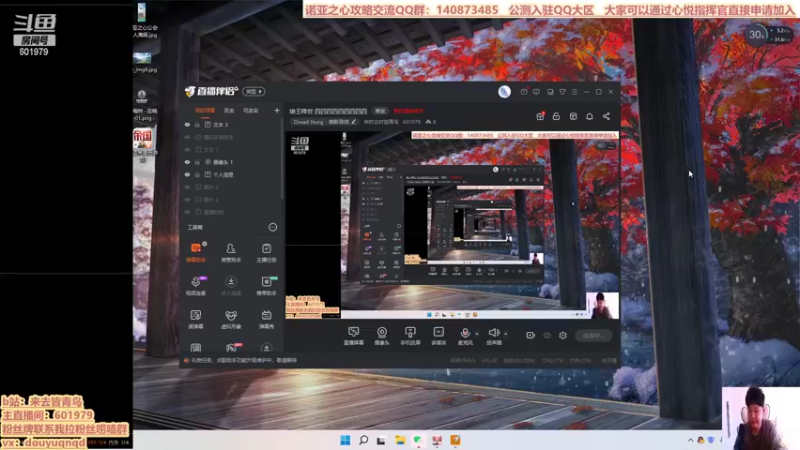The image size is (800, 450).
Task: Open taskbar search magnifier
Action: tap(363, 440)
